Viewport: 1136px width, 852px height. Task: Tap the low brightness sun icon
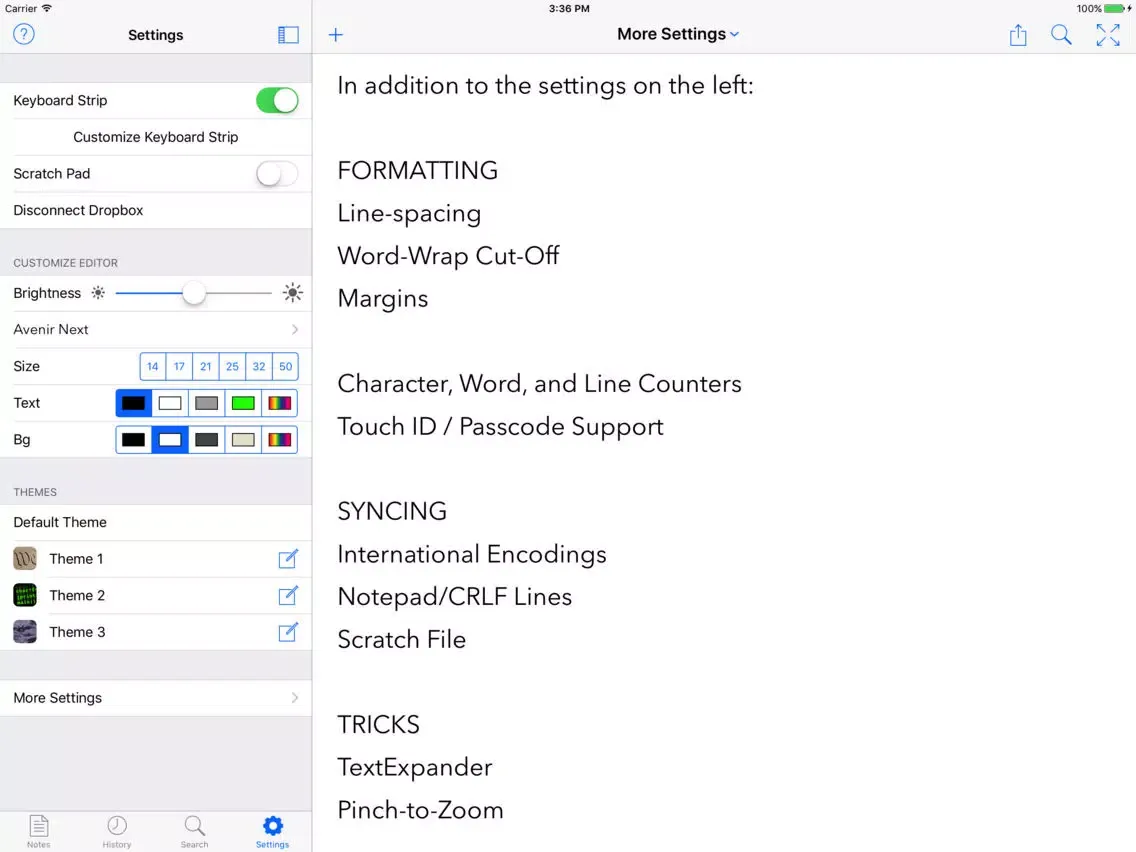[x=99, y=293]
